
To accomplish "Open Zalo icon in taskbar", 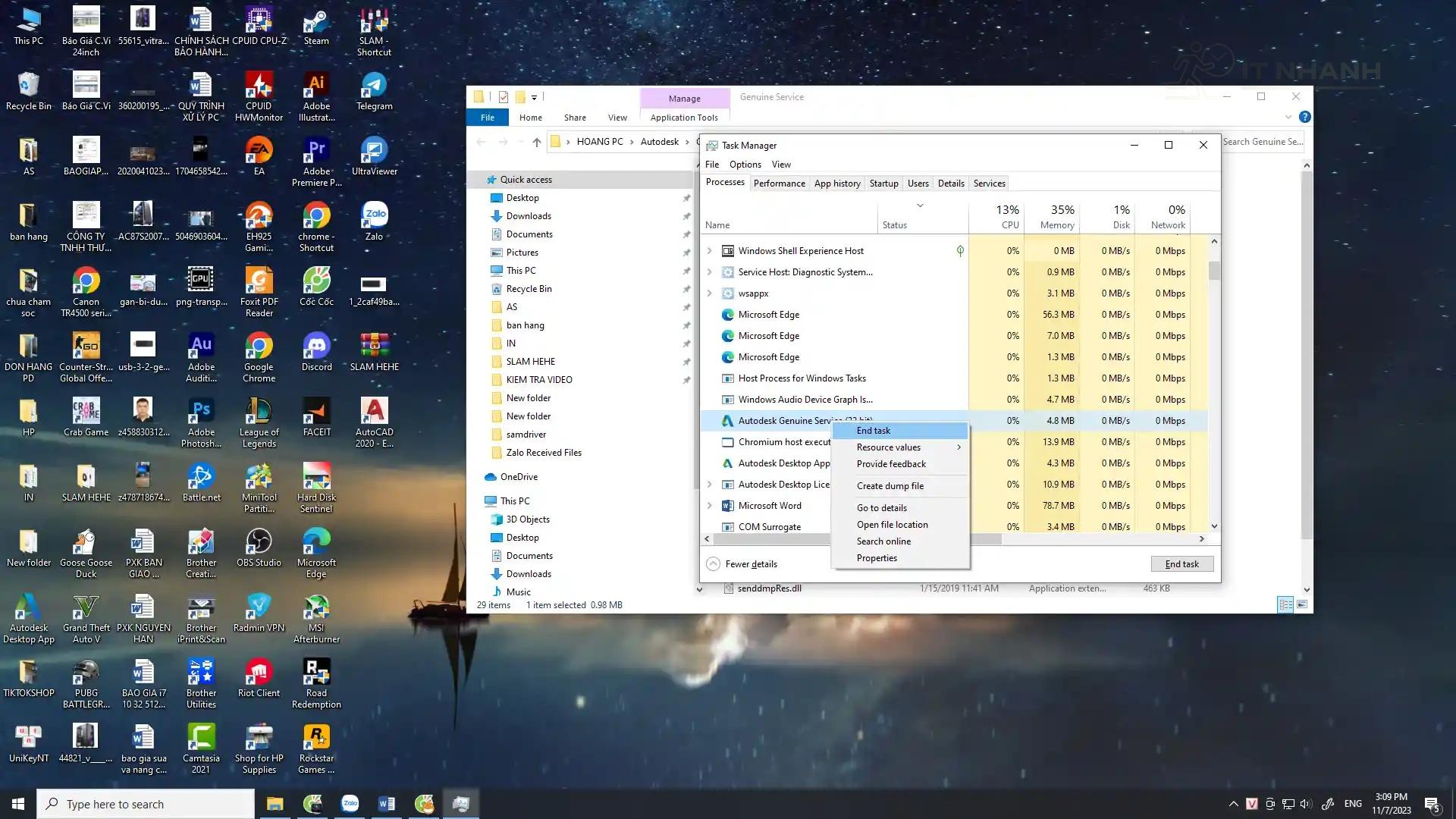I will [x=350, y=804].
